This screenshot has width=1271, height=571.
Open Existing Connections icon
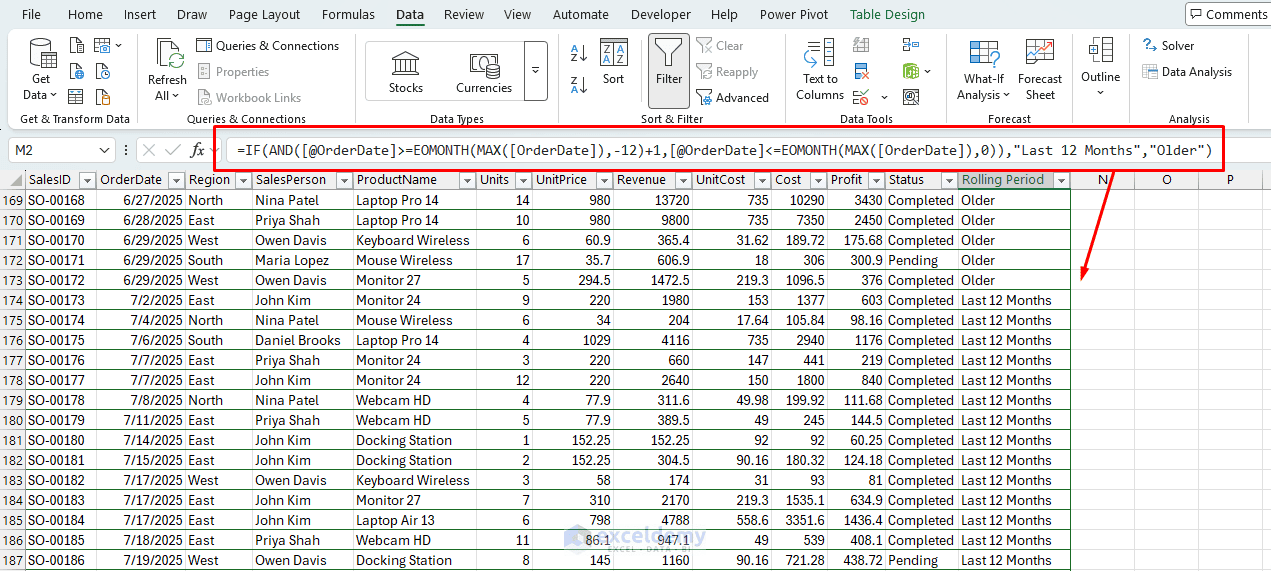103,98
